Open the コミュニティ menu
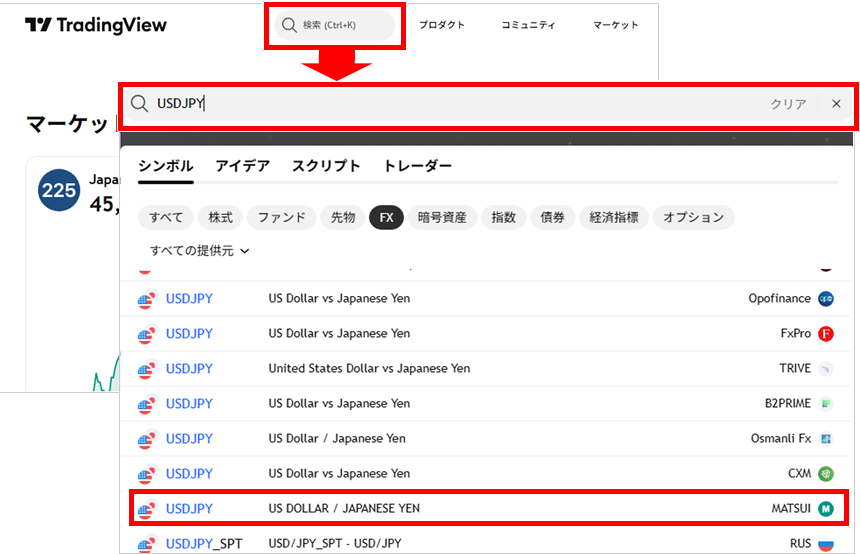 click(x=528, y=25)
